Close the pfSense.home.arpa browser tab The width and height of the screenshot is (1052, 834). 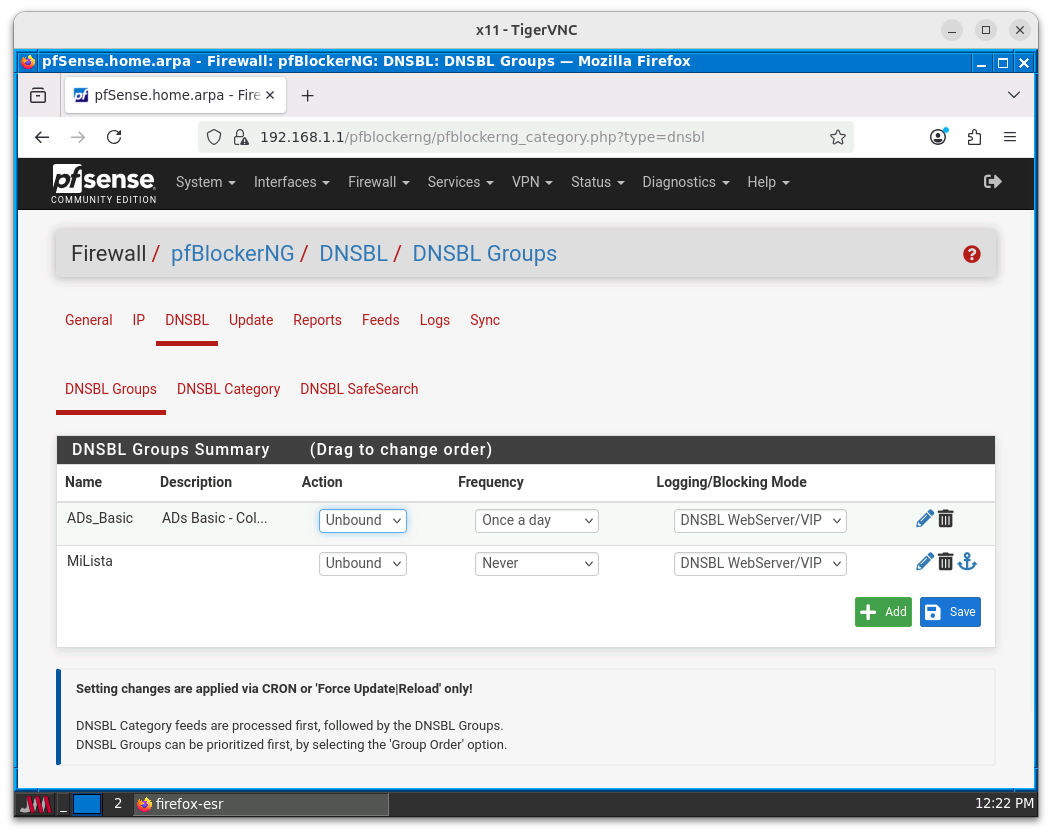(x=270, y=95)
